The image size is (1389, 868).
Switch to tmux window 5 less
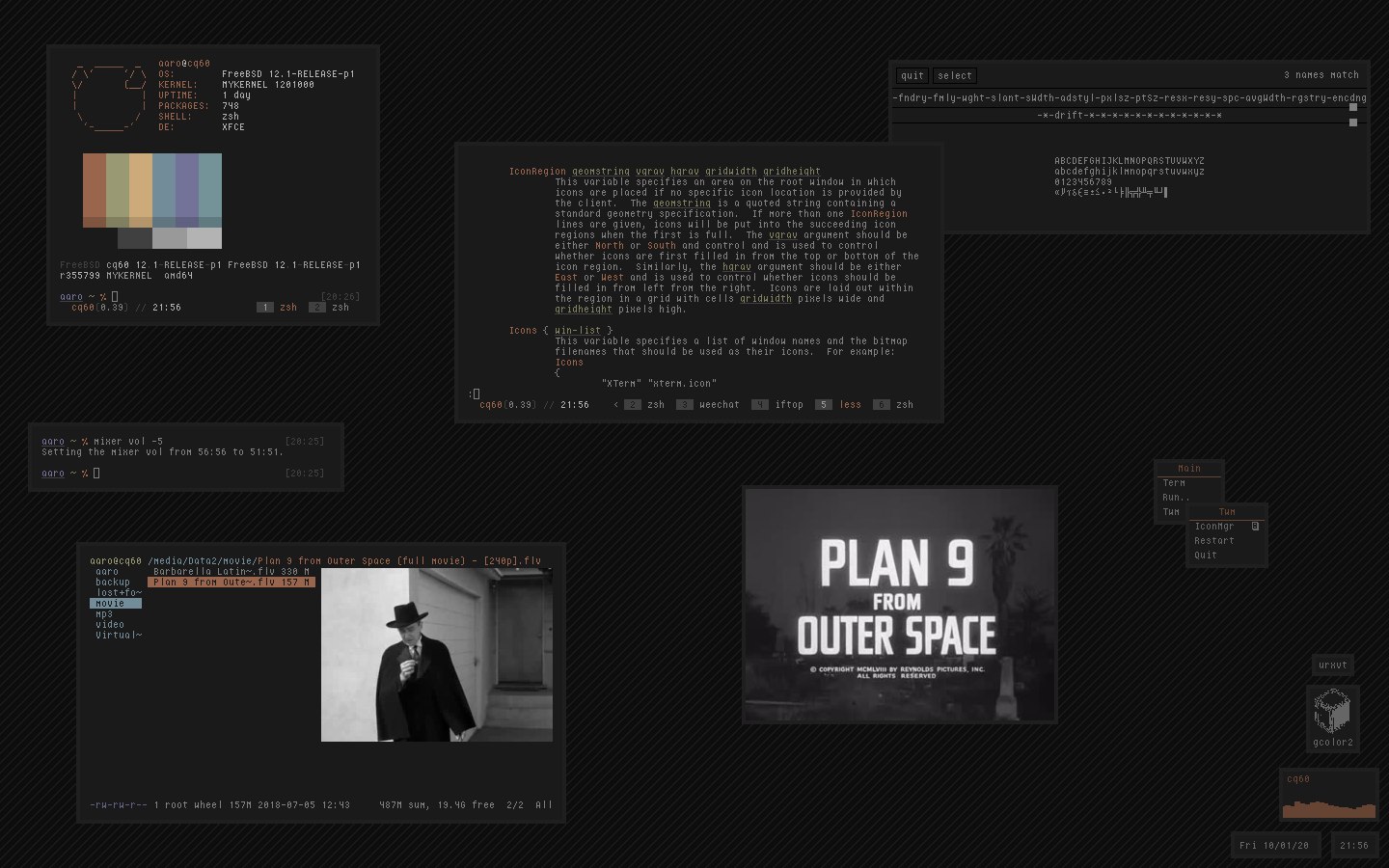tap(838, 405)
